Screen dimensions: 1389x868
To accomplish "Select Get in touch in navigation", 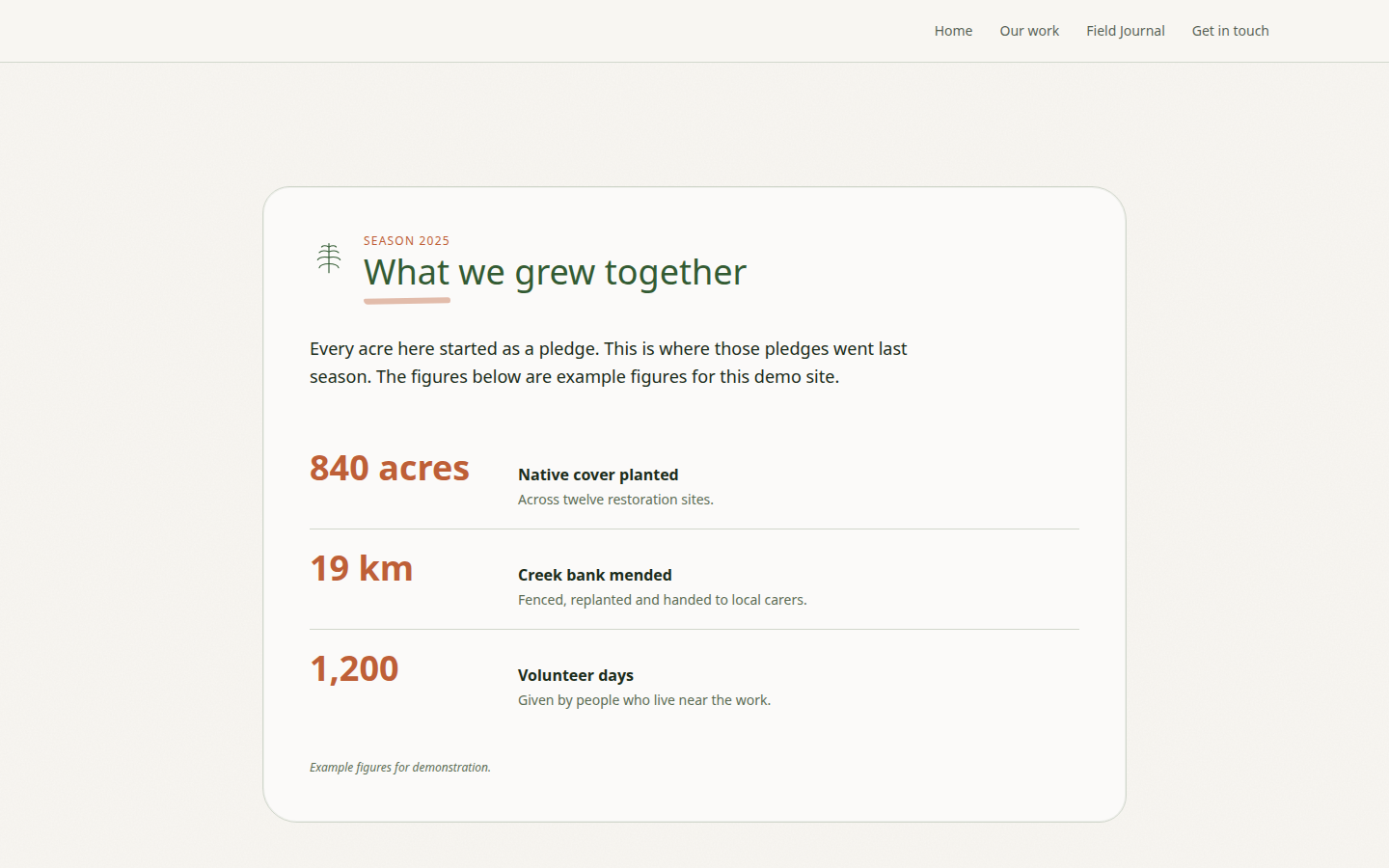I will (1230, 31).
